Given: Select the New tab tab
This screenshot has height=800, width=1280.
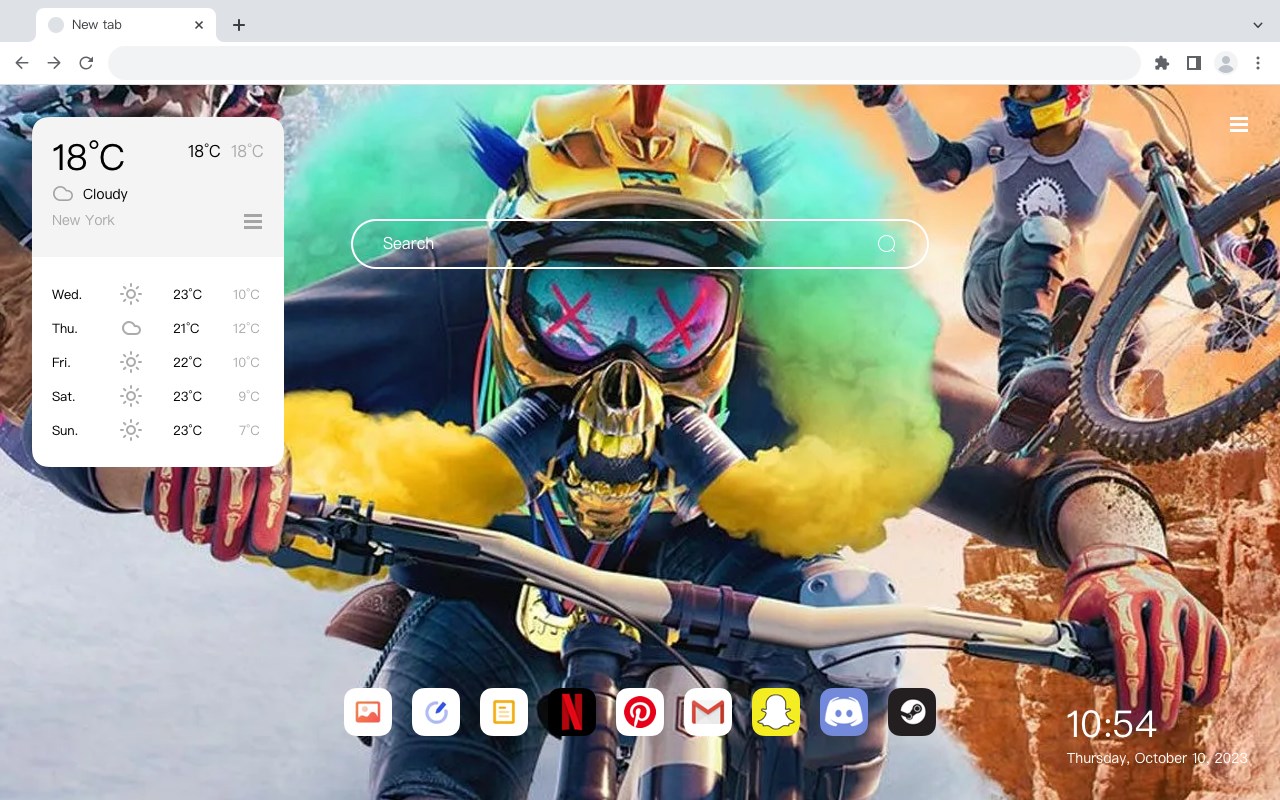Looking at the screenshot, I should (x=126, y=25).
